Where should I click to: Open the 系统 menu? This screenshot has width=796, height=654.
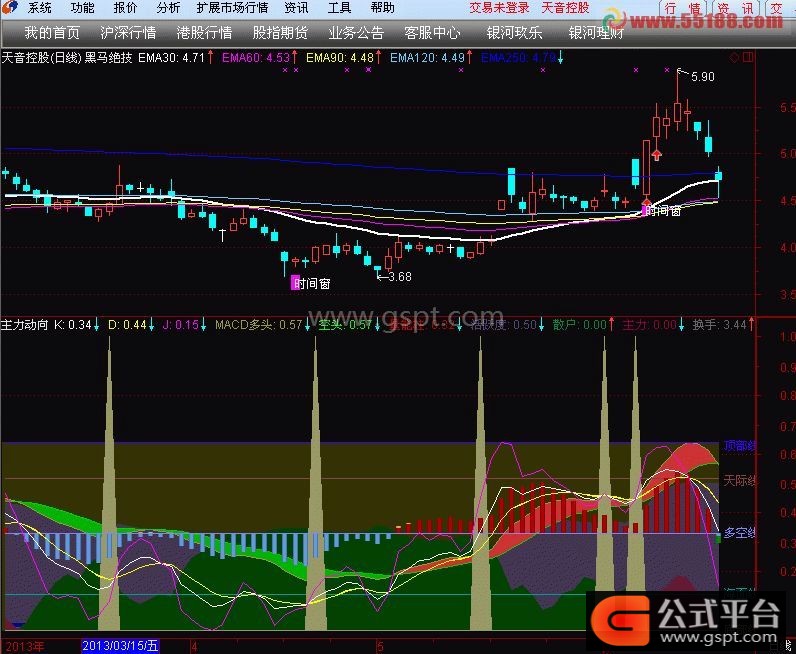tap(40, 8)
